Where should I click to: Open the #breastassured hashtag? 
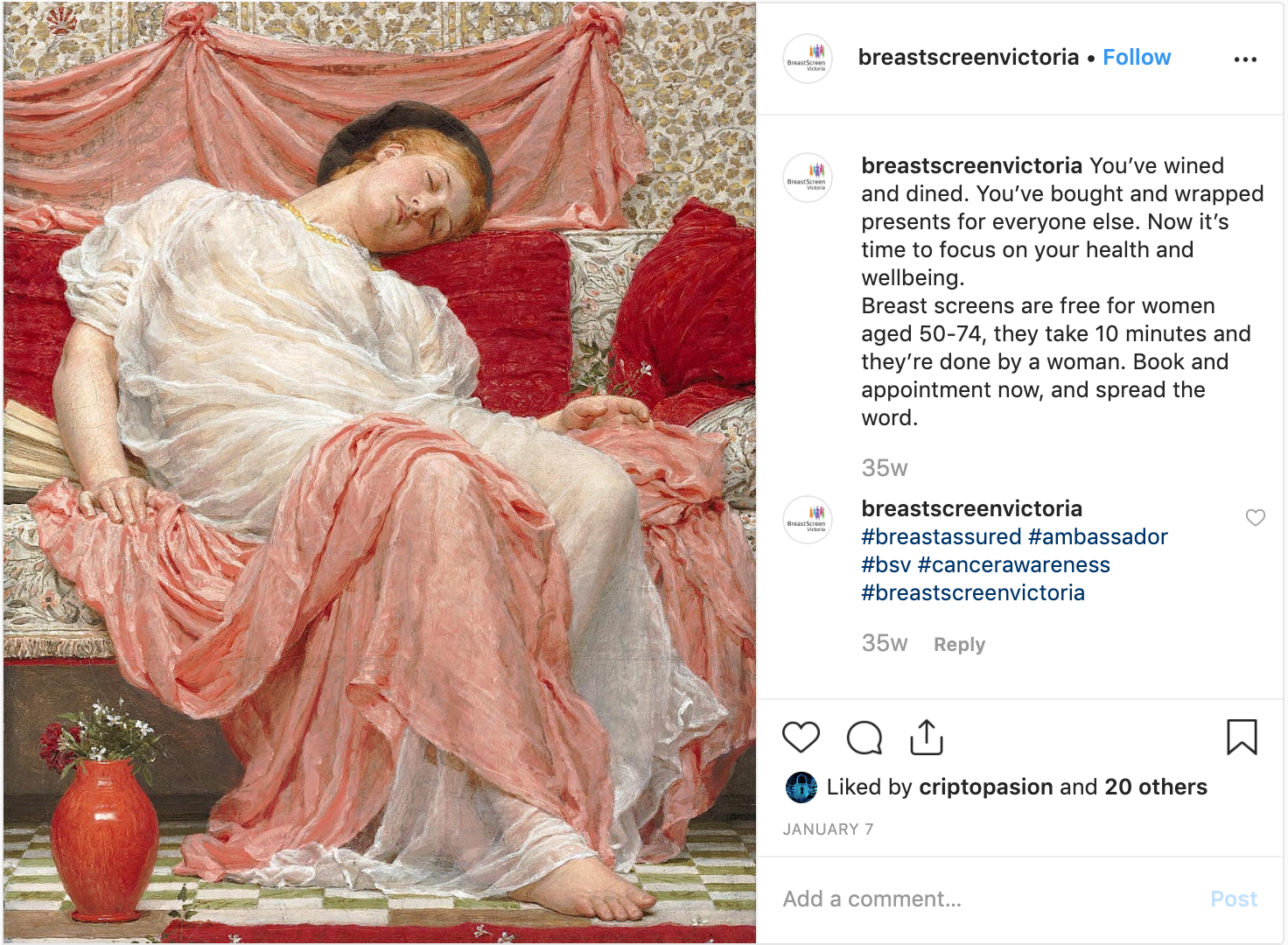941,536
